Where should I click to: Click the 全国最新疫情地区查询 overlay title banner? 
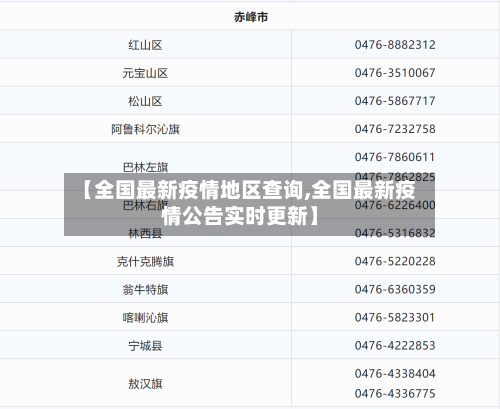(x=249, y=204)
